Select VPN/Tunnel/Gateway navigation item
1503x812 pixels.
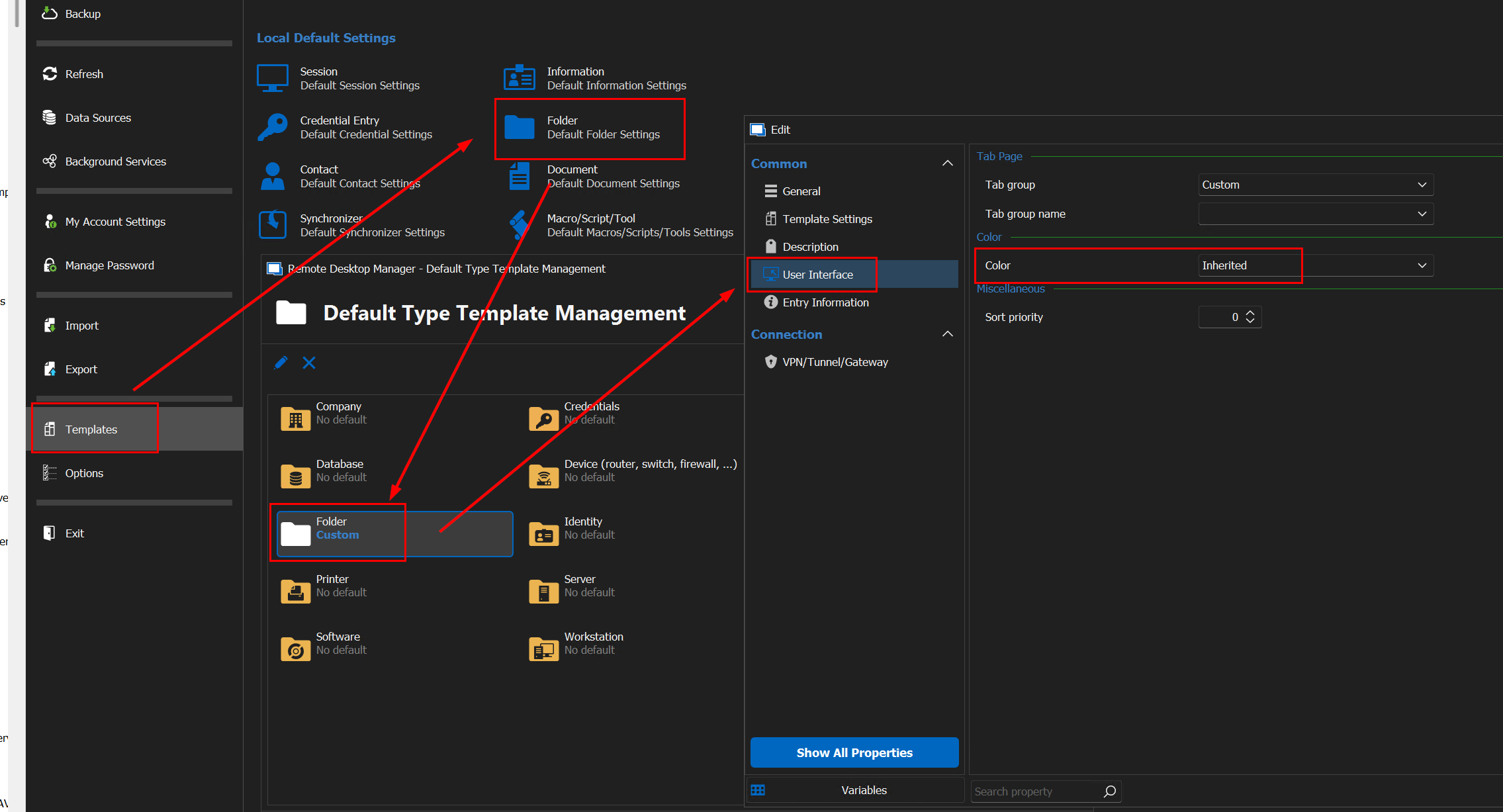[x=854, y=362]
